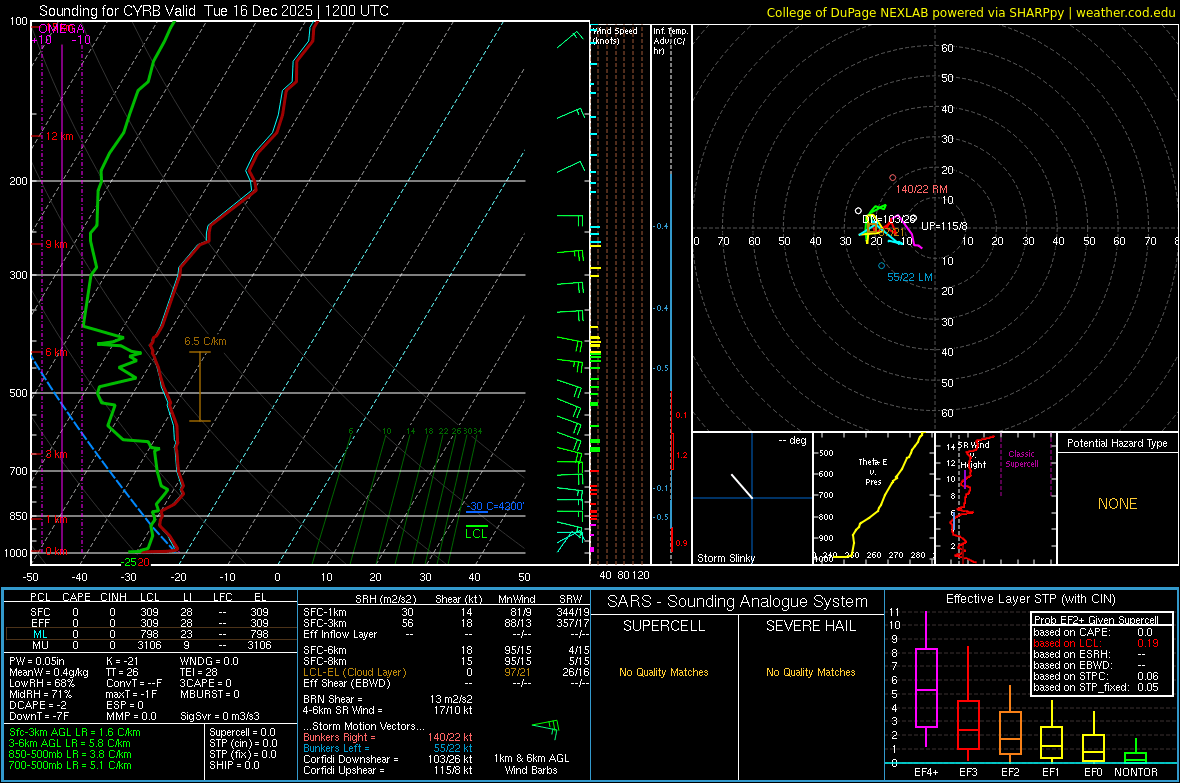
Task: Select the '9 km' height marker
Action: tap(56, 245)
